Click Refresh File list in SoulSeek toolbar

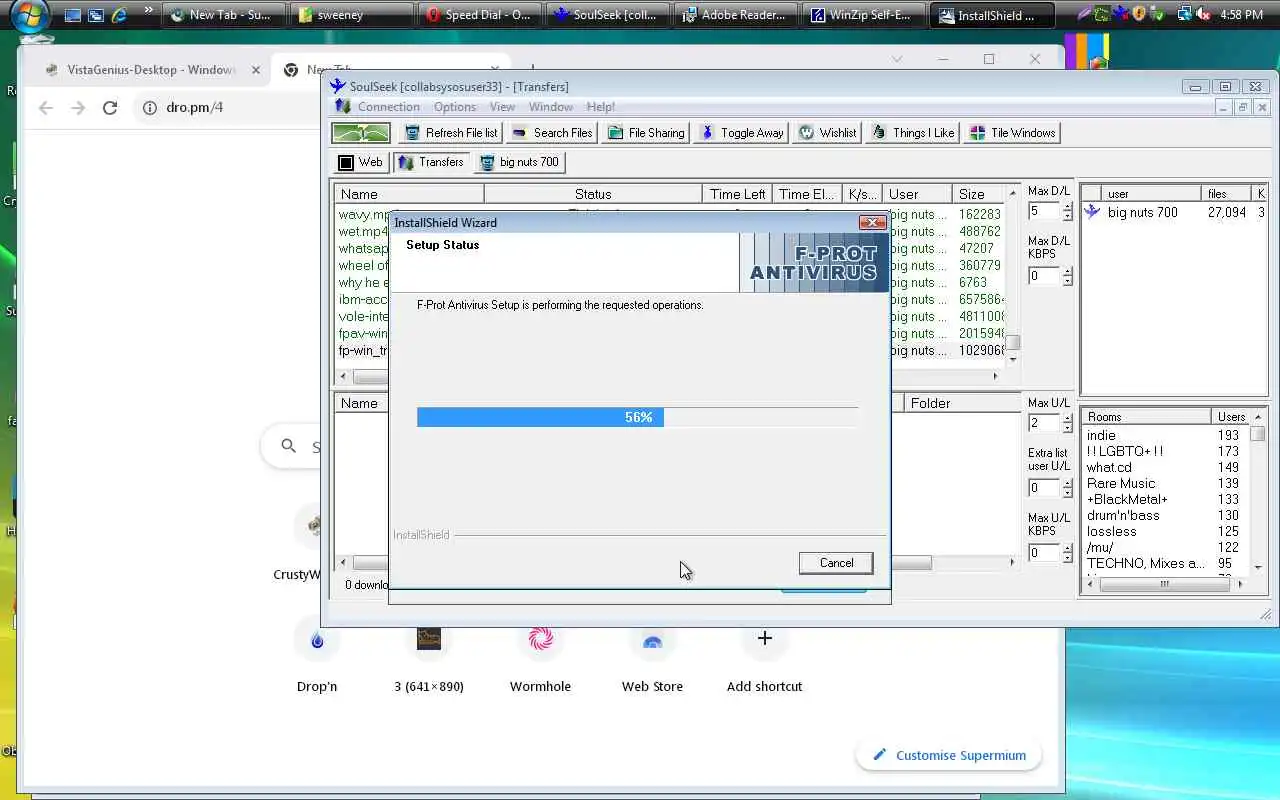point(450,133)
